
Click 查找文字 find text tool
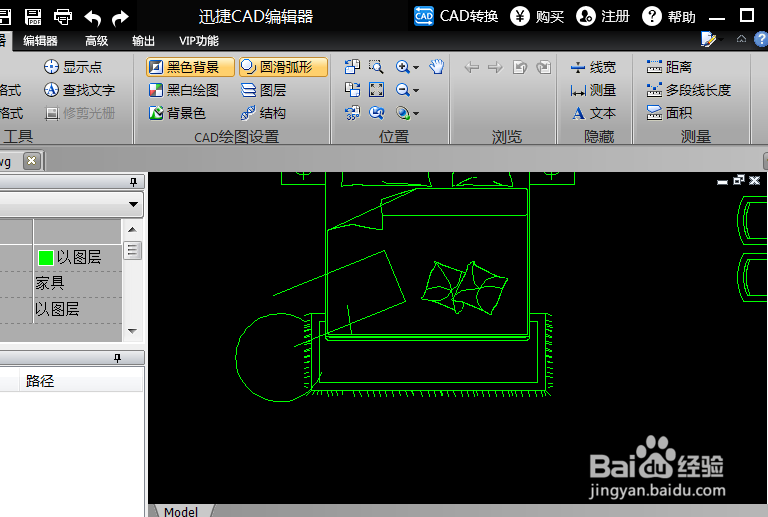coord(79,90)
